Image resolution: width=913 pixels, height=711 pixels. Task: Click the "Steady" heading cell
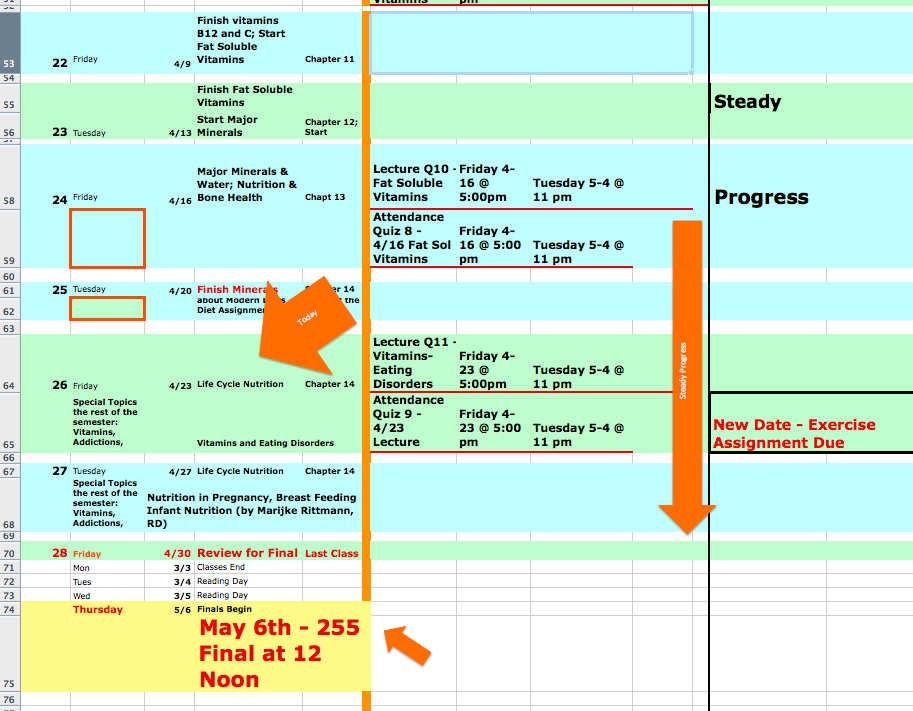[x=748, y=102]
